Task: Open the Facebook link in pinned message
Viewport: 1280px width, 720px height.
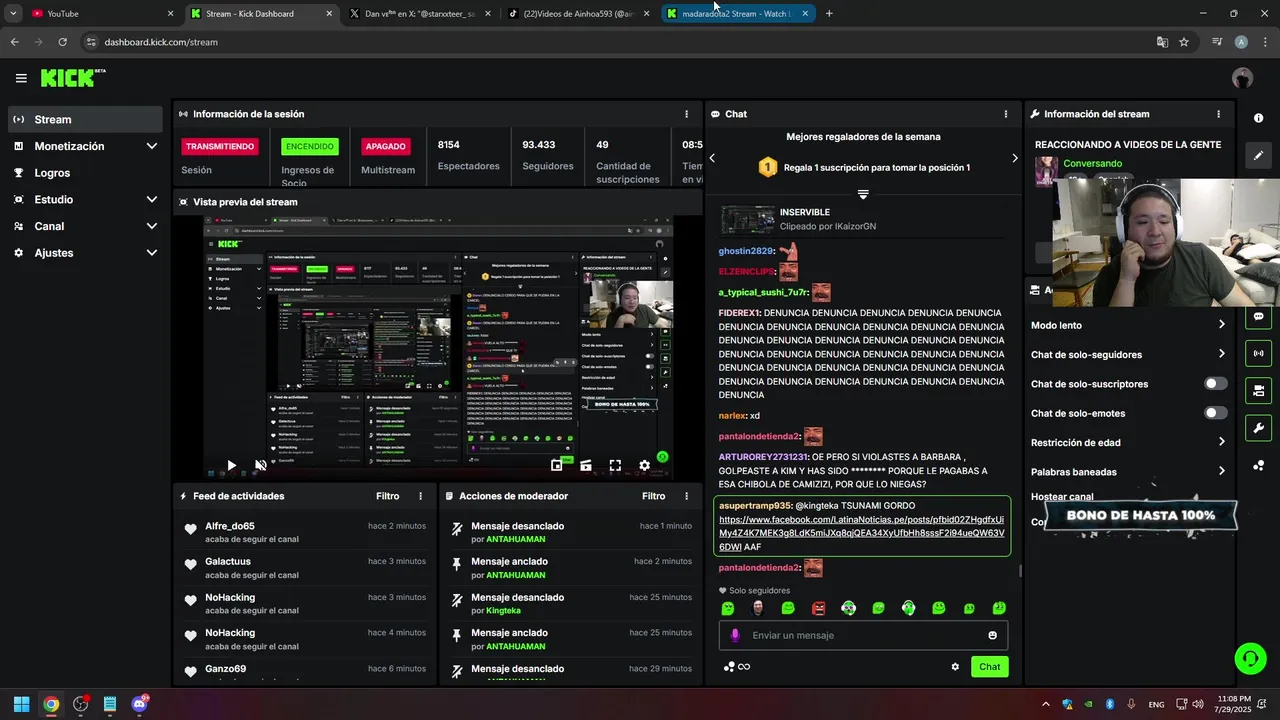Action: (861, 533)
